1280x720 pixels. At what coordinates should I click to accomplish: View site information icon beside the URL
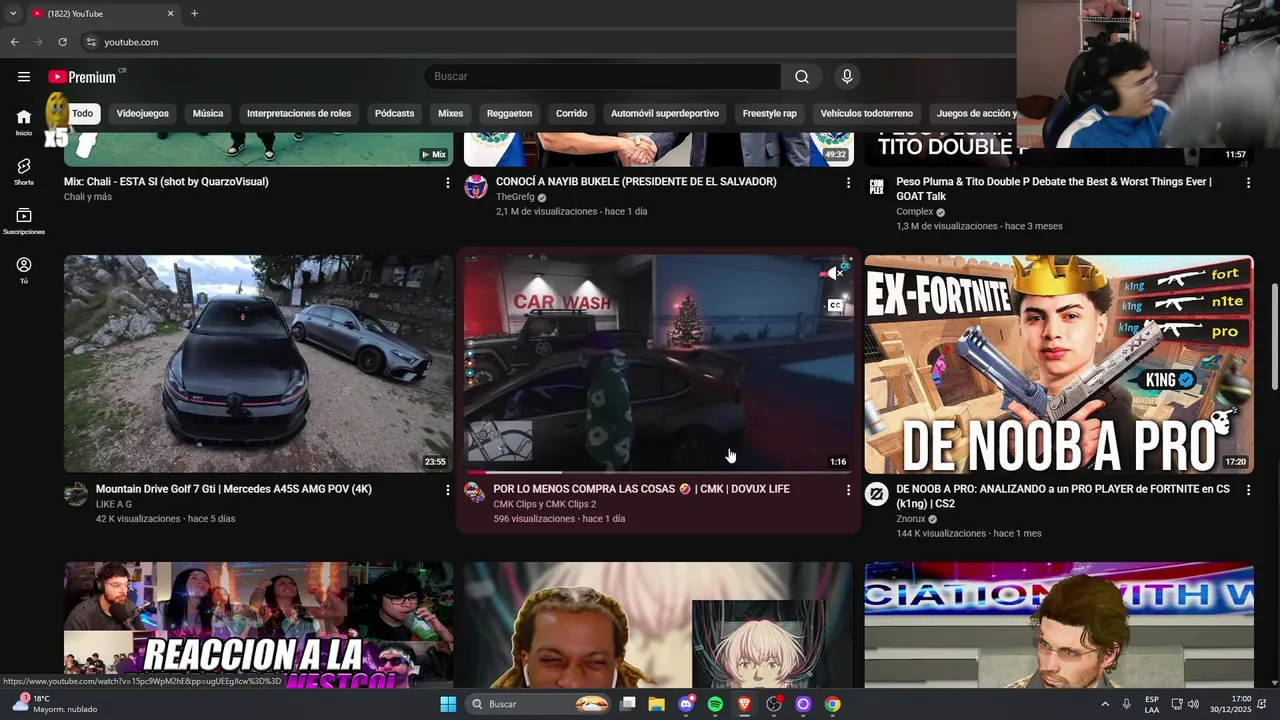tap(91, 42)
